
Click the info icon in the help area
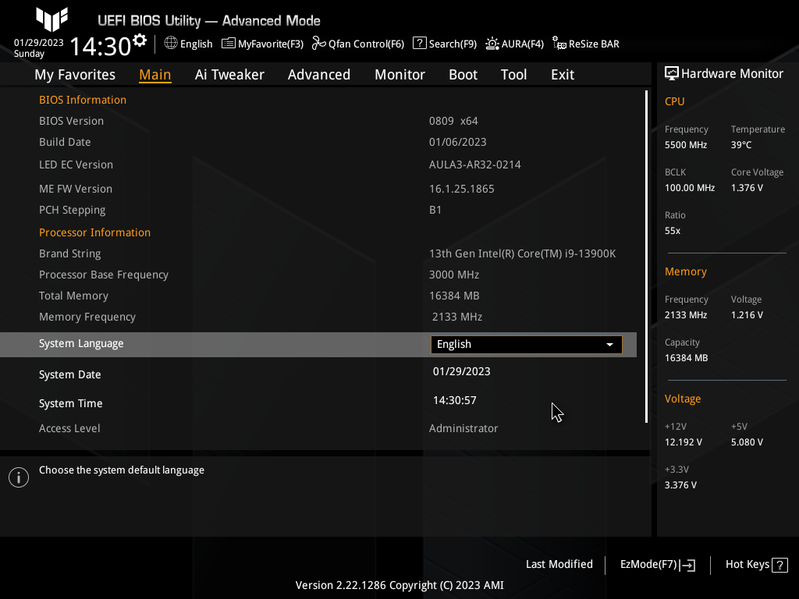(x=18, y=477)
